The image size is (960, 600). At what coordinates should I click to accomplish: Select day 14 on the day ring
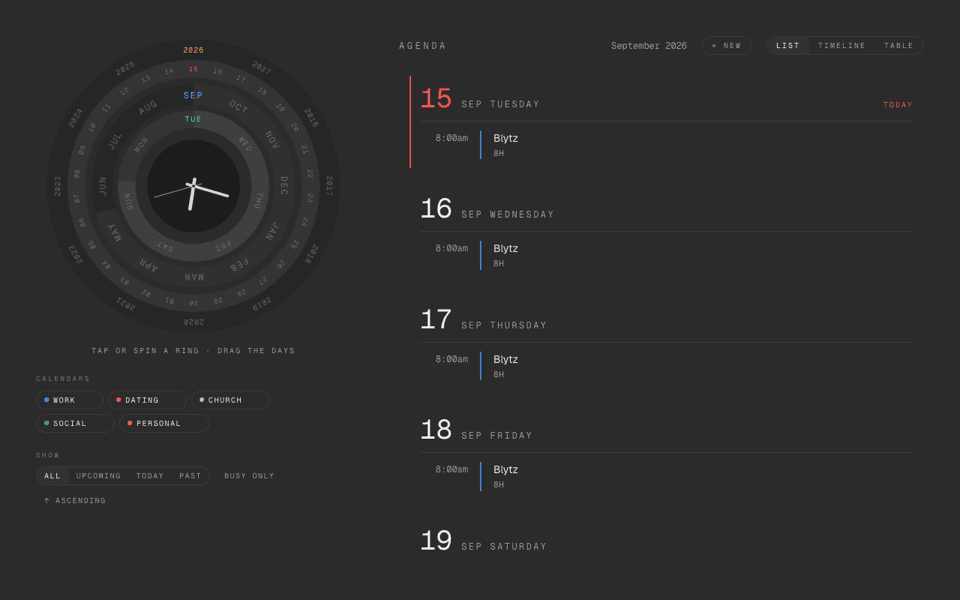pos(169,72)
